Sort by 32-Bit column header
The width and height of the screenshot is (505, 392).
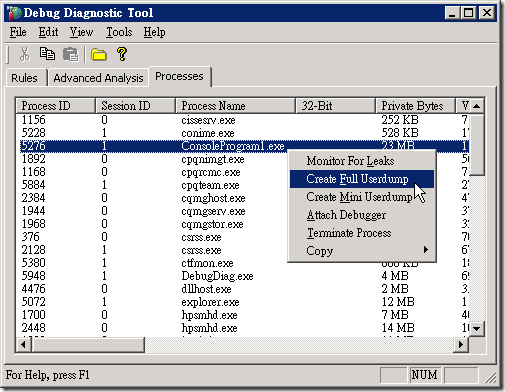pos(336,106)
